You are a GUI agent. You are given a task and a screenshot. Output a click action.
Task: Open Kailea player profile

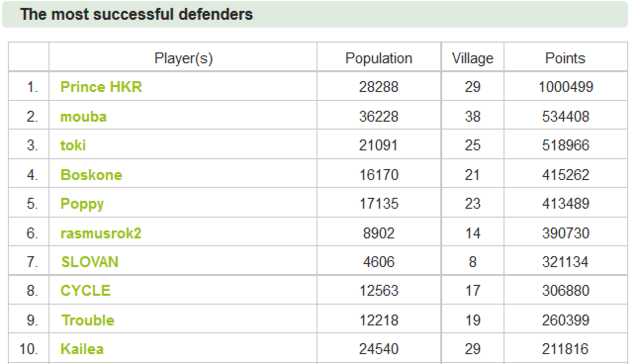[x=82, y=349]
